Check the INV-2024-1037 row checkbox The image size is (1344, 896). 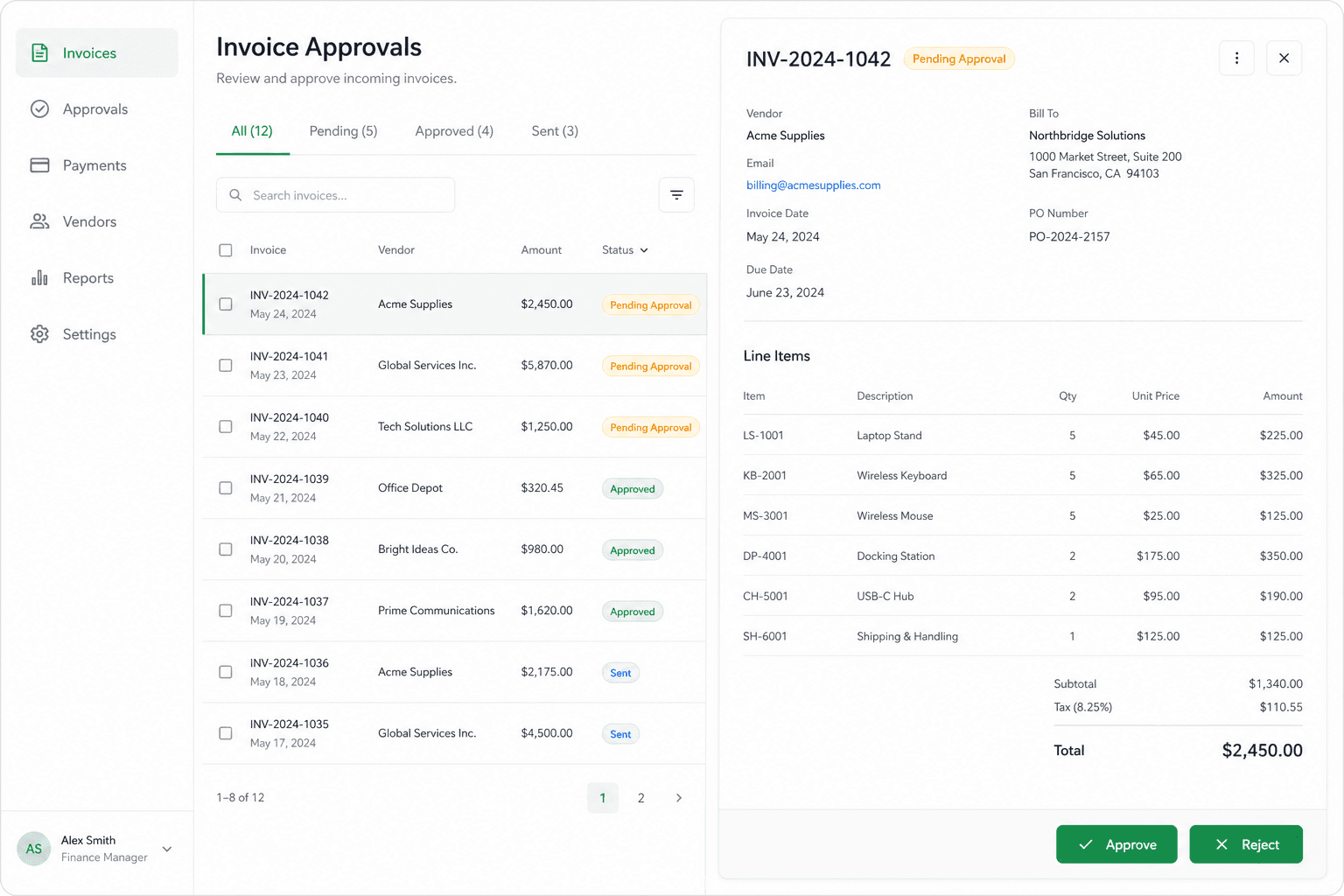(226, 611)
